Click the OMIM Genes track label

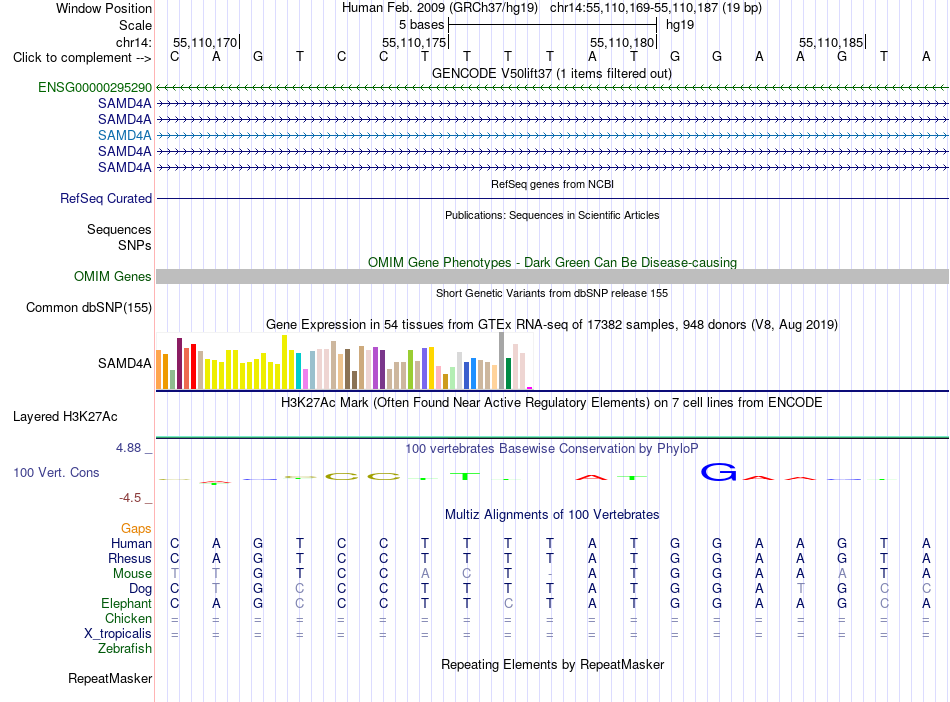[x=112, y=276]
